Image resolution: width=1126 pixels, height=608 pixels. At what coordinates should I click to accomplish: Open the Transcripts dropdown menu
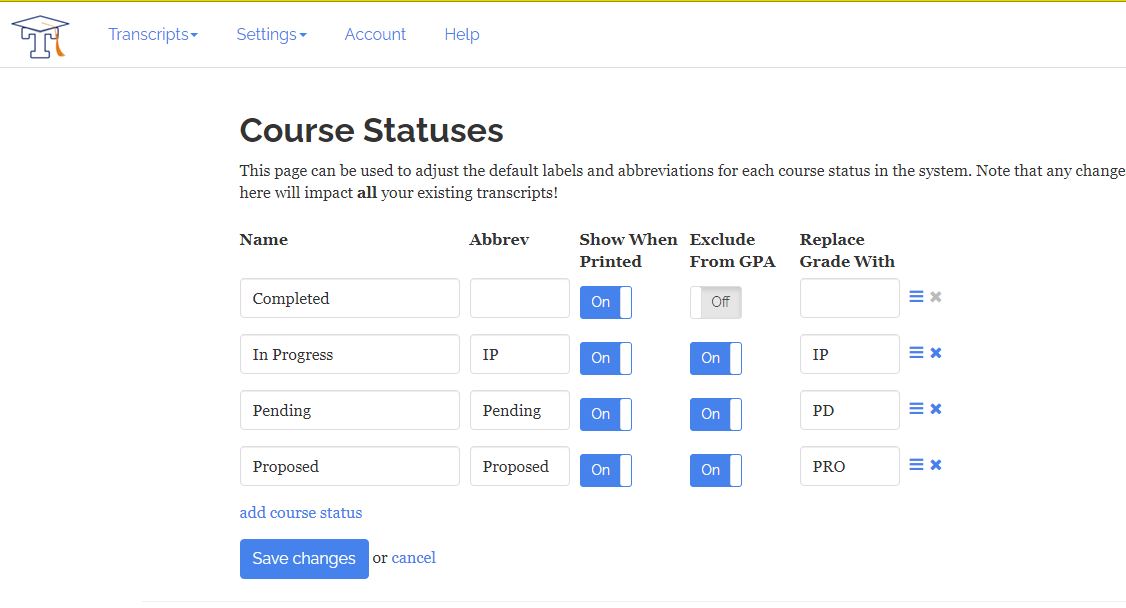pyautogui.click(x=153, y=34)
